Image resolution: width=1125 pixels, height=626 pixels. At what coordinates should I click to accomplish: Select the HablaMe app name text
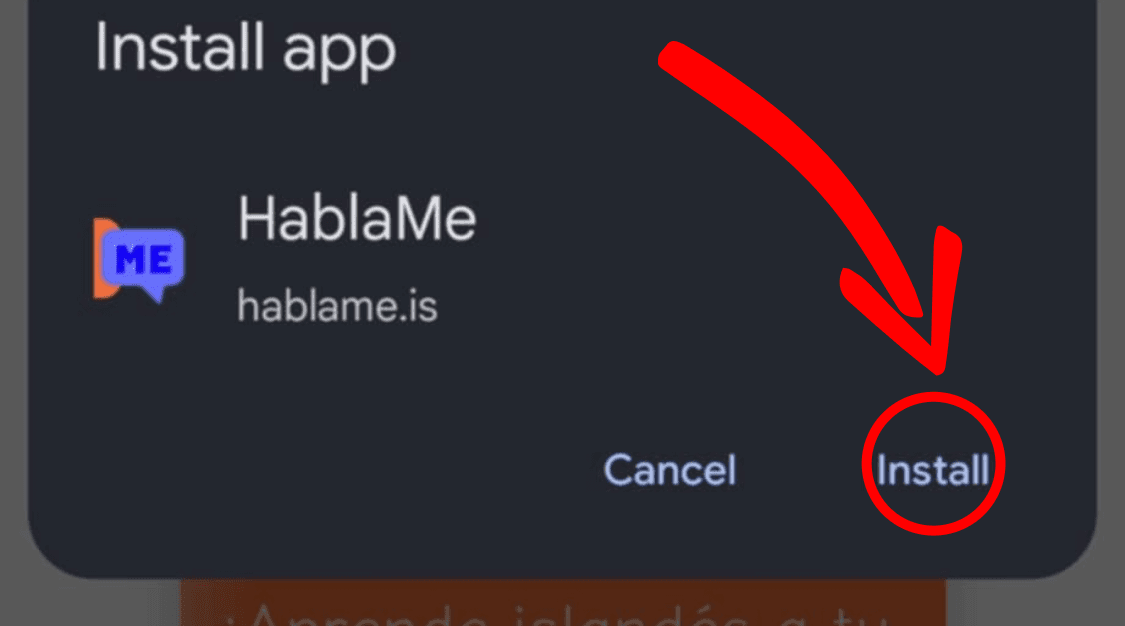357,218
